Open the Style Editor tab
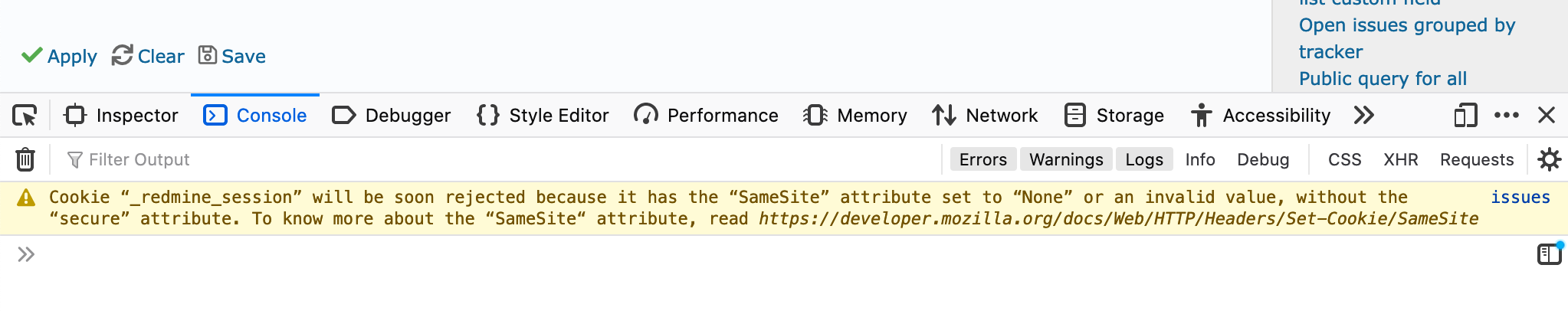This screenshot has height=314, width=1568. click(x=543, y=116)
